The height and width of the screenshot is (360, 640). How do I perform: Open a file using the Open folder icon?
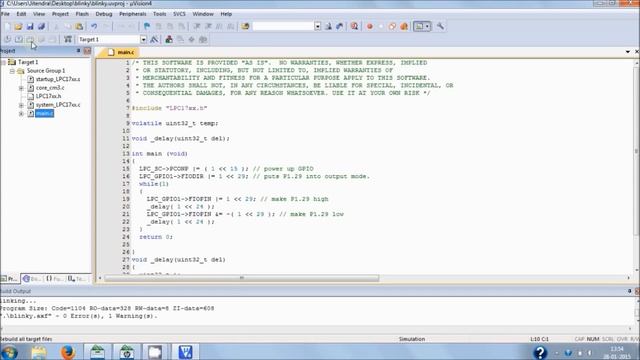(18, 27)
